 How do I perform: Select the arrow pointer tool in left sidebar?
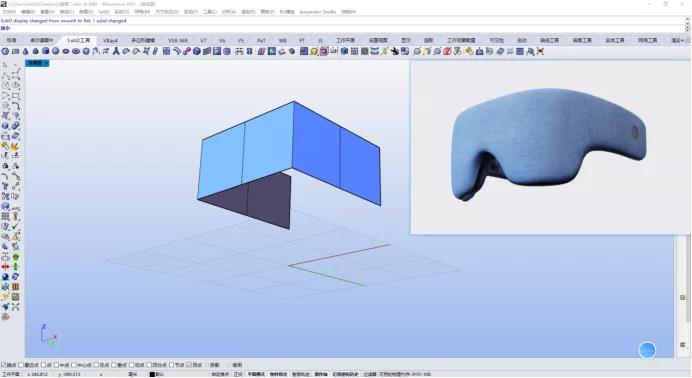point(5,65)
